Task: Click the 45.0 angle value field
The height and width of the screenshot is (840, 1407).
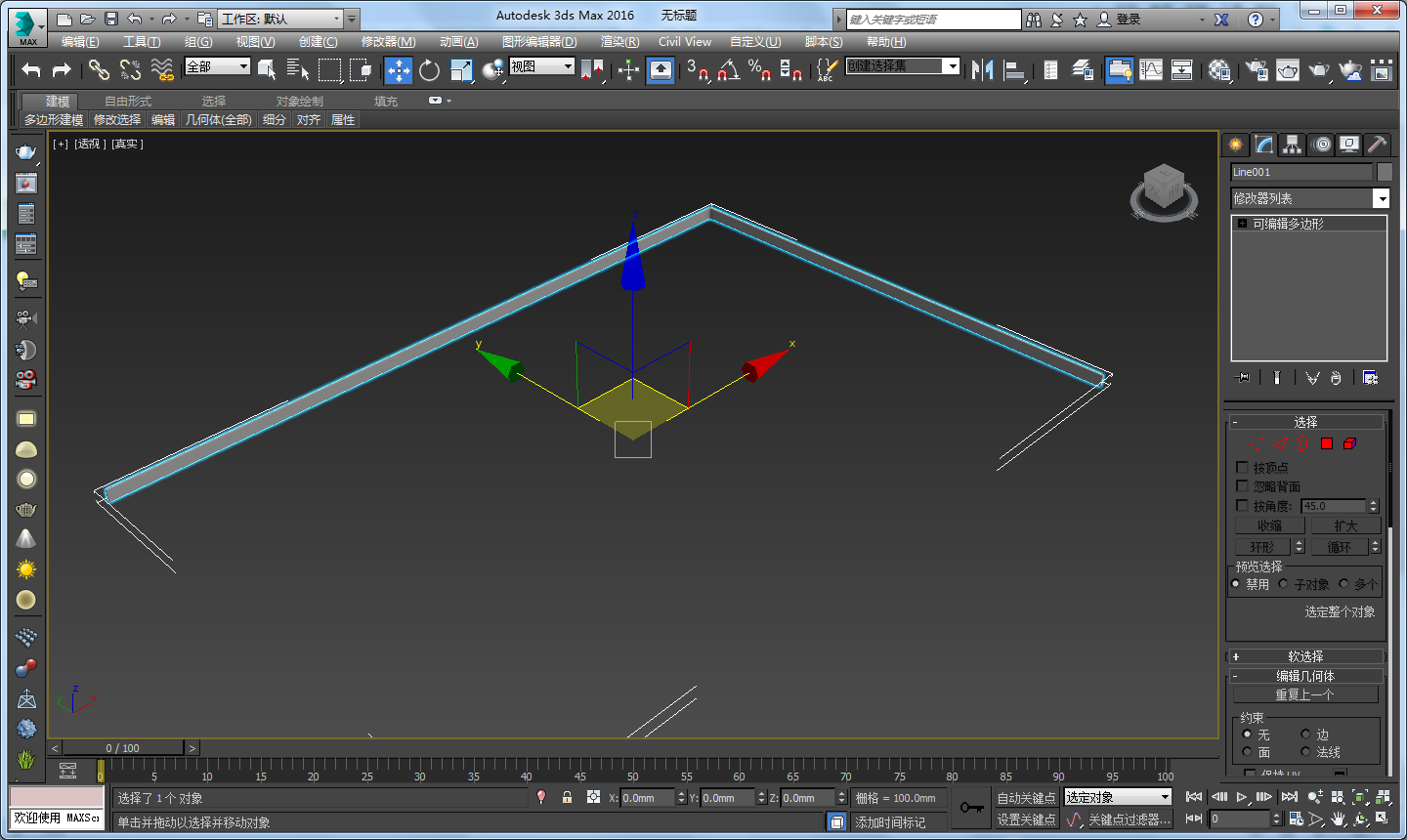Action: pyautogui.click(x=1334, y=506)
